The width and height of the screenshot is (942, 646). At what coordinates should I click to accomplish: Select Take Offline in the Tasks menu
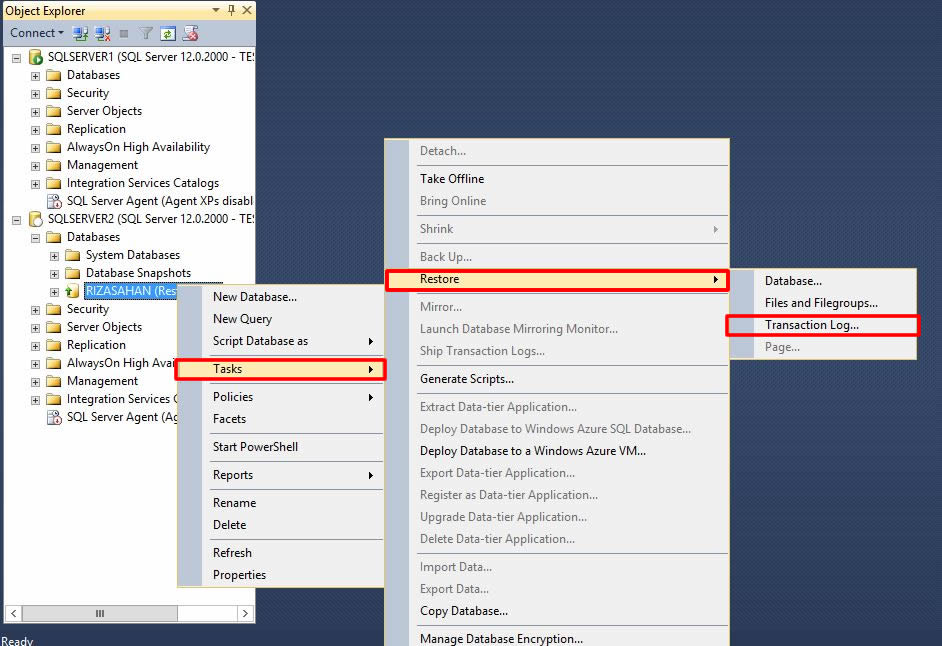click(x=452, y=179)
